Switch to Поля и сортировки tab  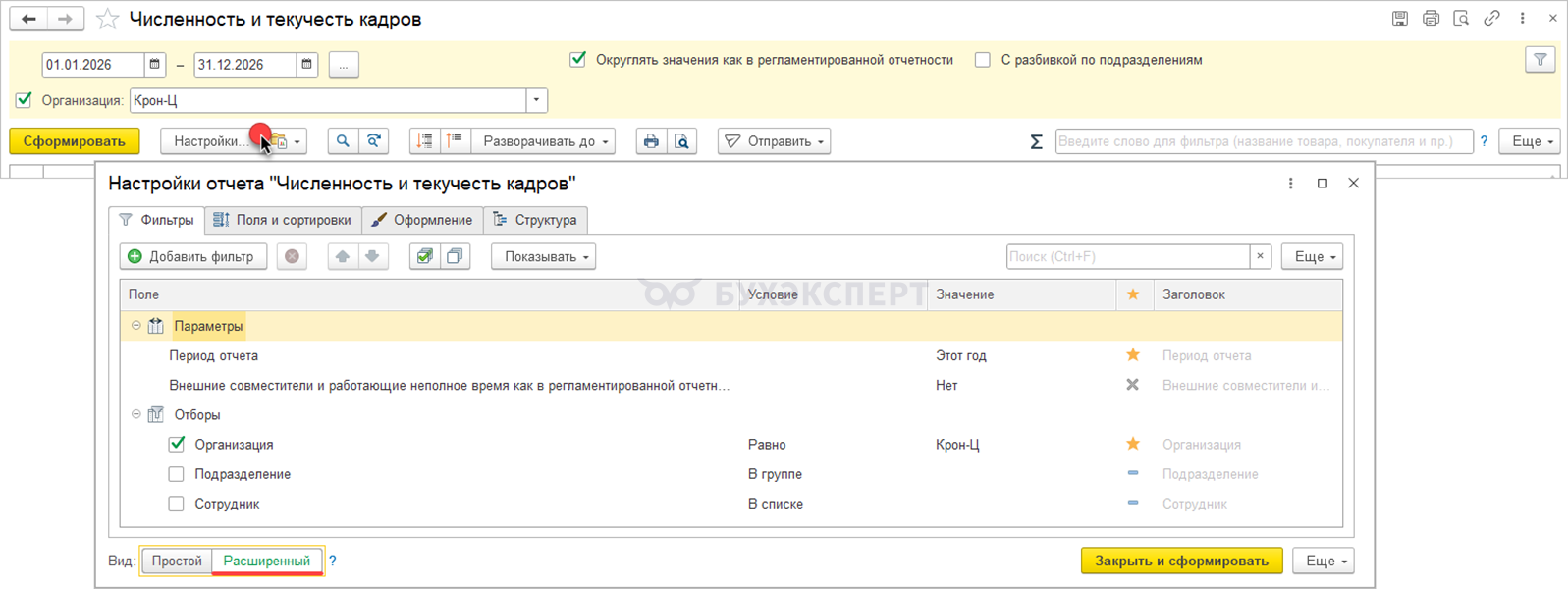[x=283, y=220]
